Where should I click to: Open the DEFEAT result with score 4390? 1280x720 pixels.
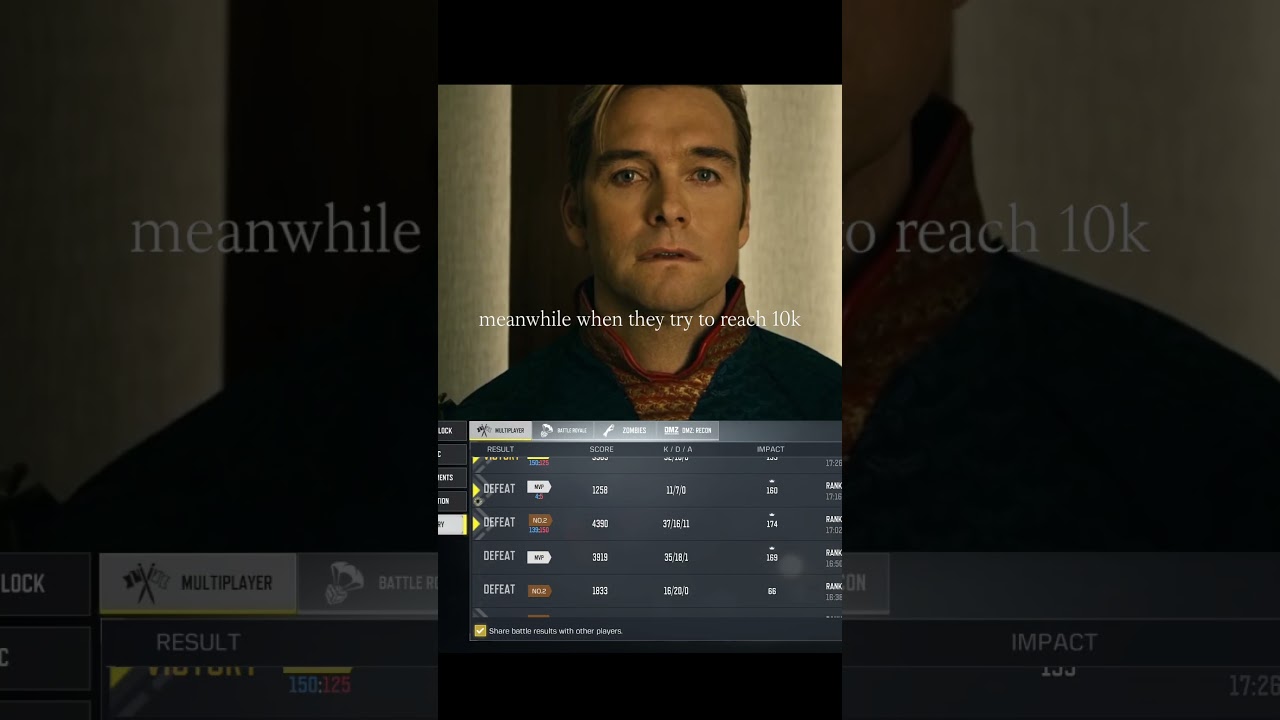click(x=499, y=522)
